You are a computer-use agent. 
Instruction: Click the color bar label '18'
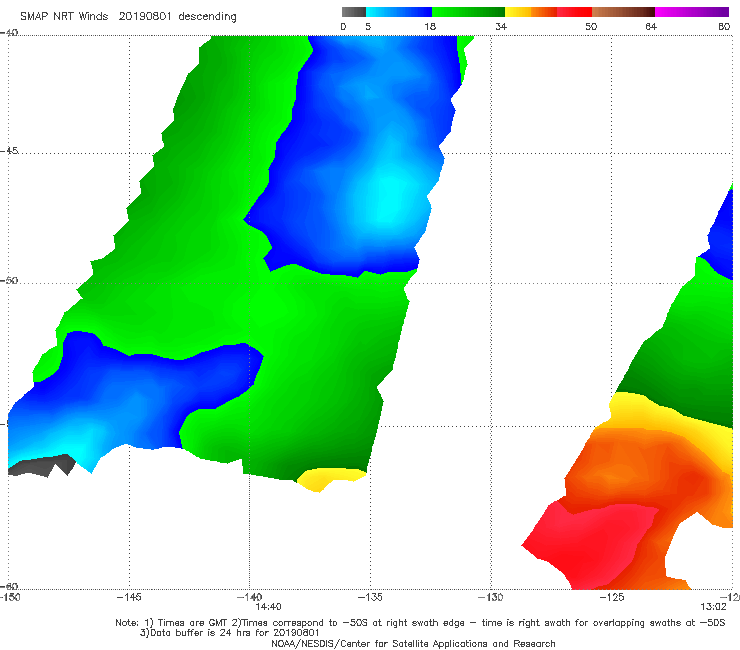coord(430,27)
